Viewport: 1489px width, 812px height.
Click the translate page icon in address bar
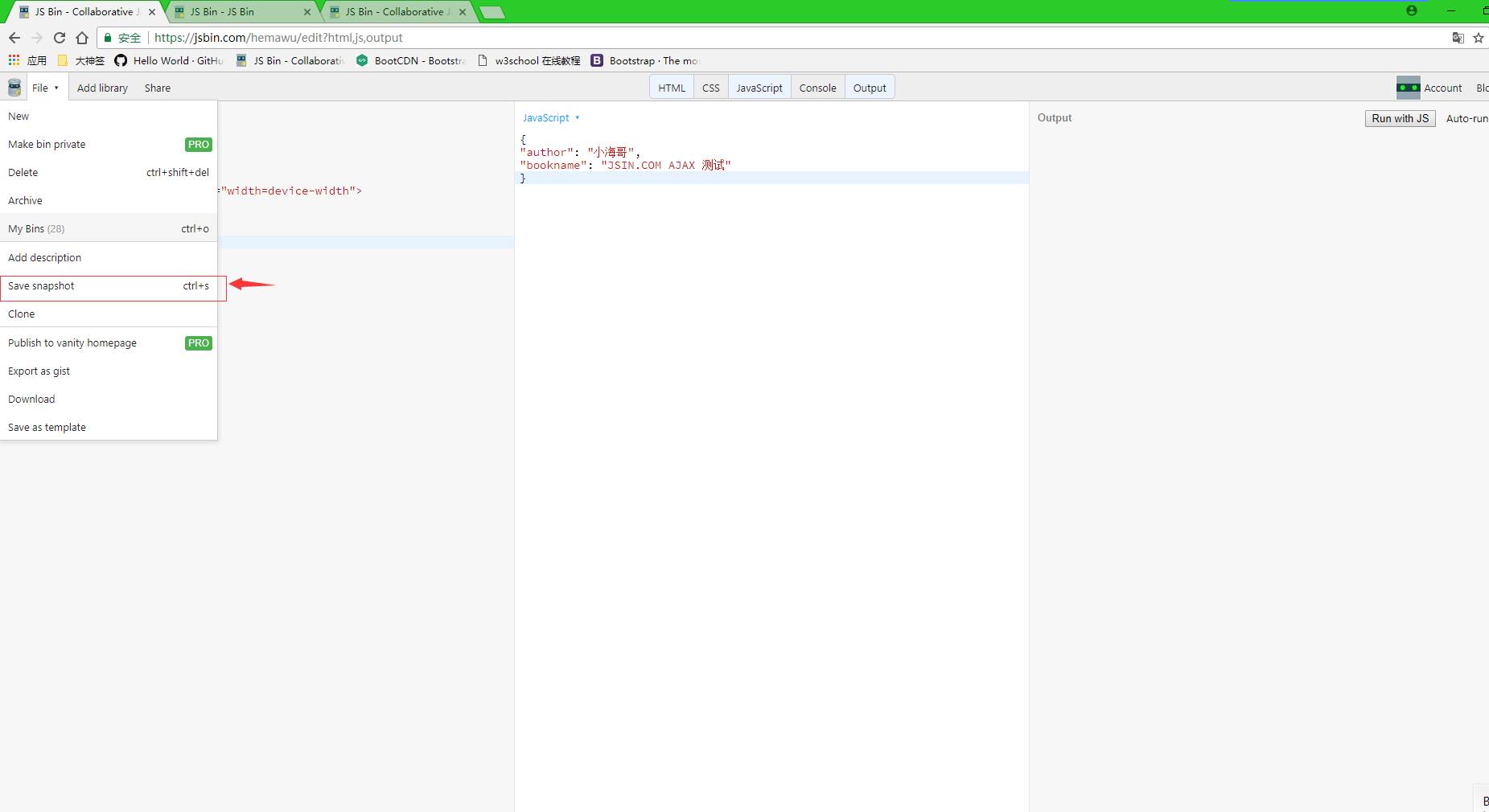pos(1458,38)
